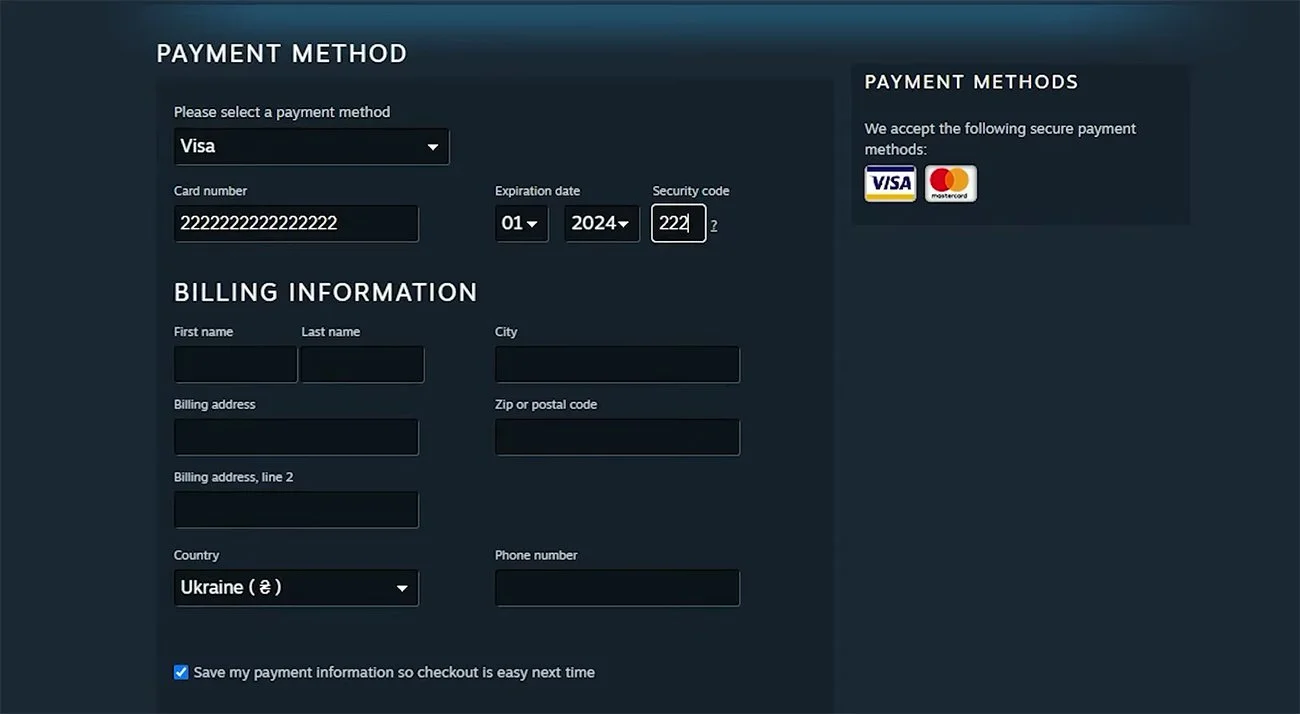This screenshot has height=714, width=1300.
Task: Click the Phone number field
Action: (617, 587)
